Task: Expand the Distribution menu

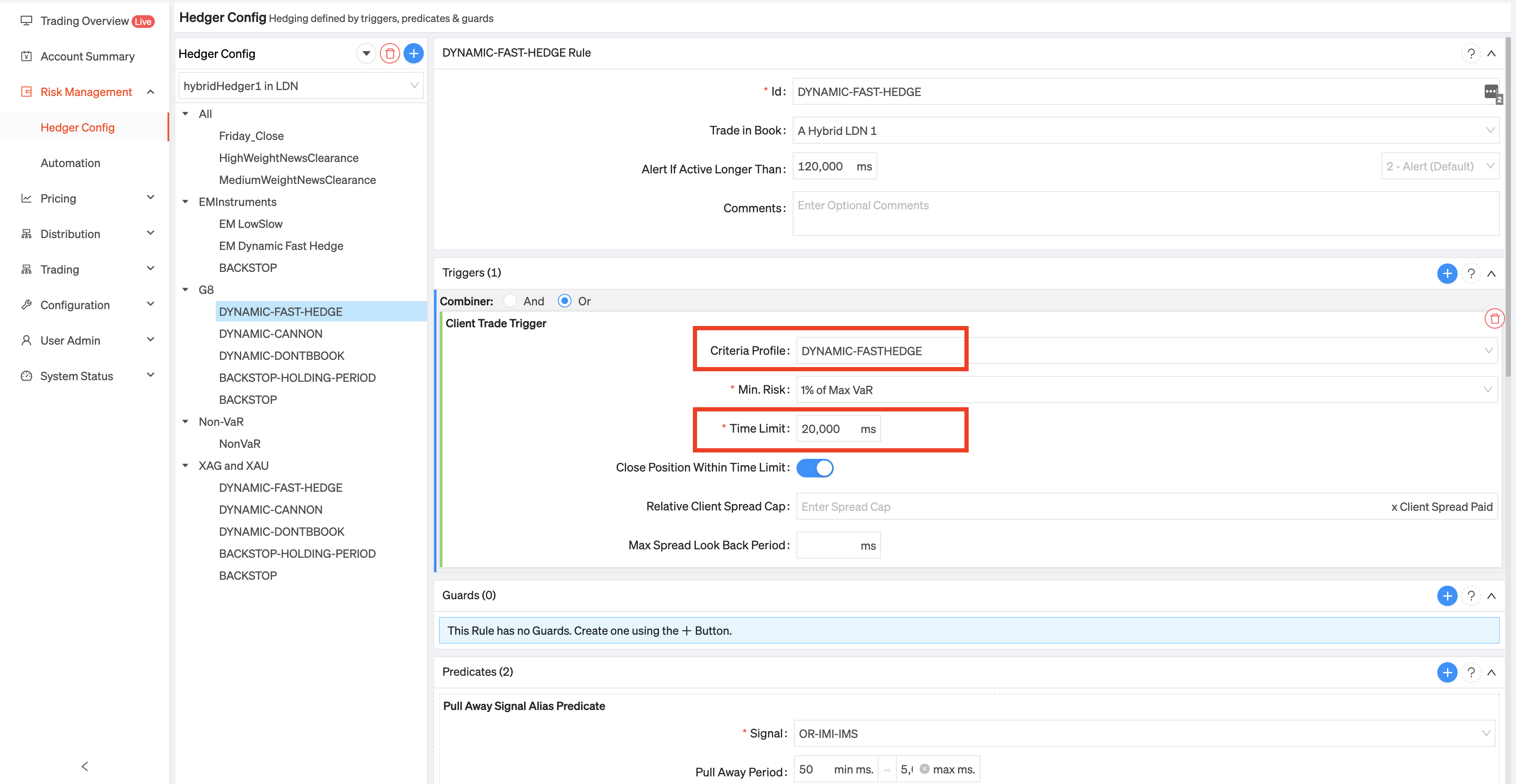Action: 151,233
